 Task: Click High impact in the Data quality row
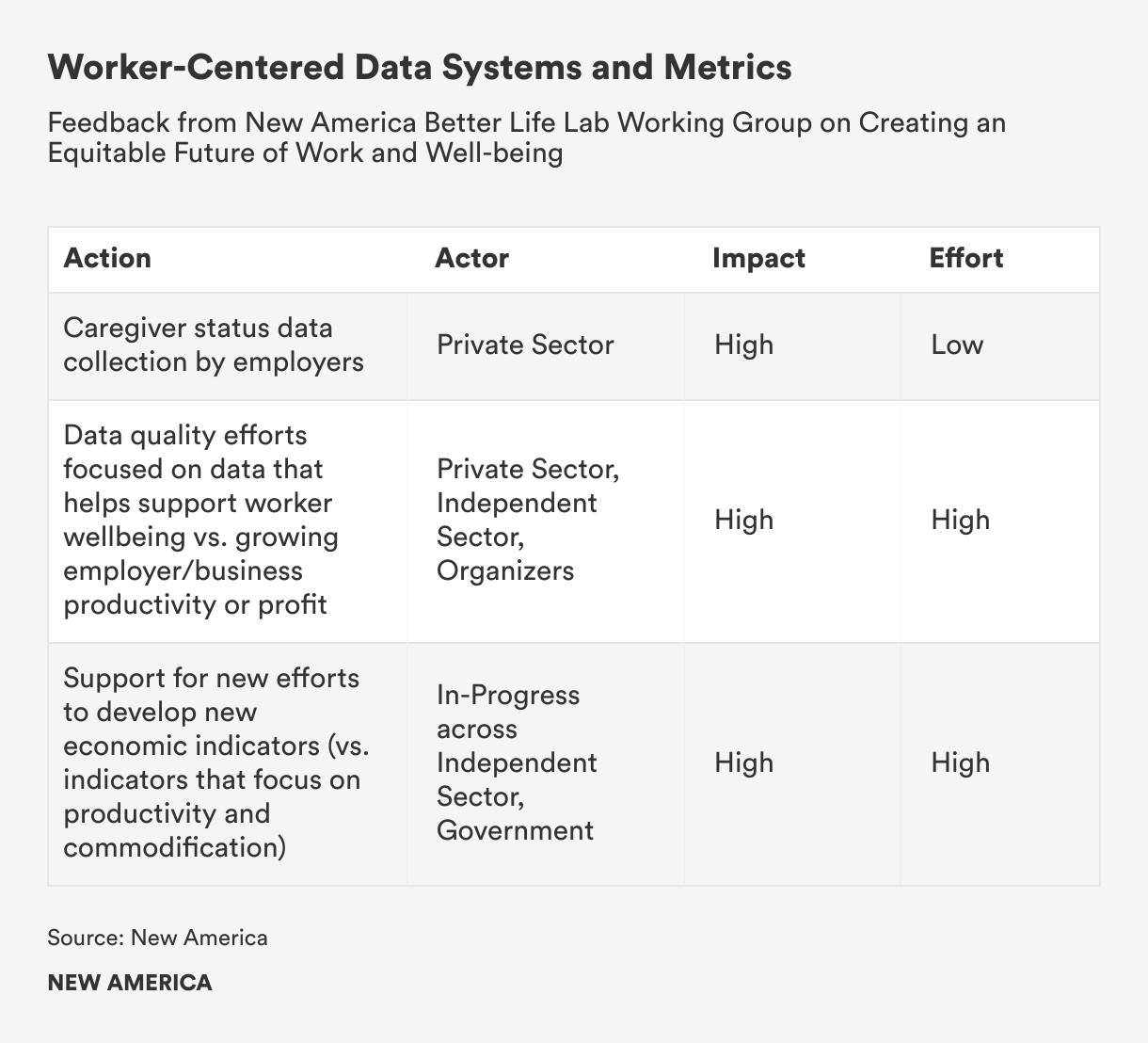pos(743,520)
